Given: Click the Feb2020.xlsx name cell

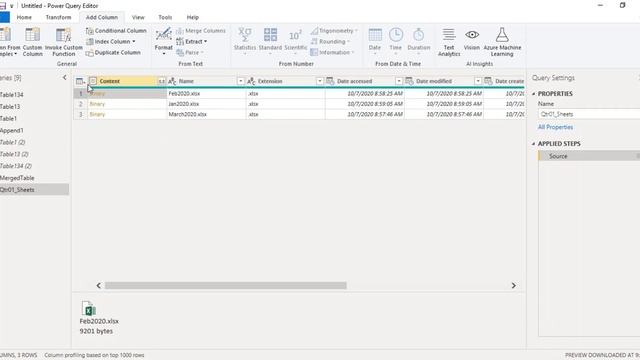Looking at the screenshot, I should [206, 93].
